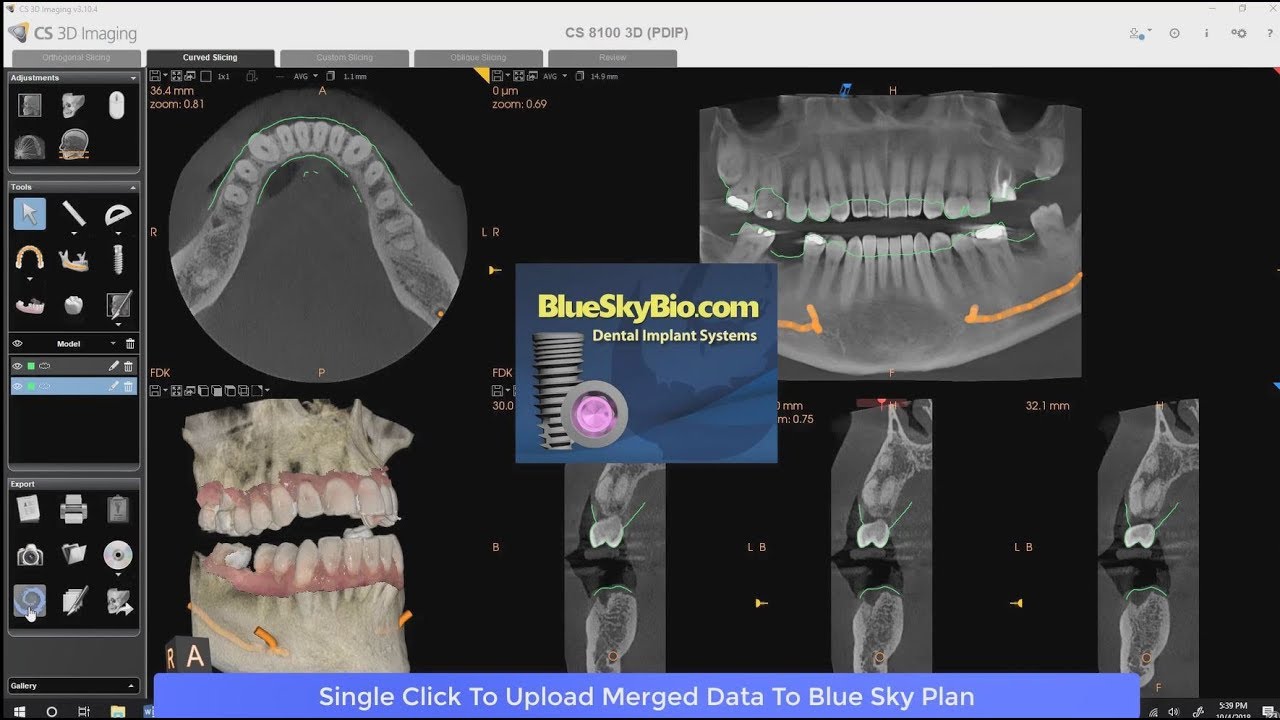Viewport: 1280px width, 720px height.
Task: Click the disc burn export icon
Action: point(118,554)
